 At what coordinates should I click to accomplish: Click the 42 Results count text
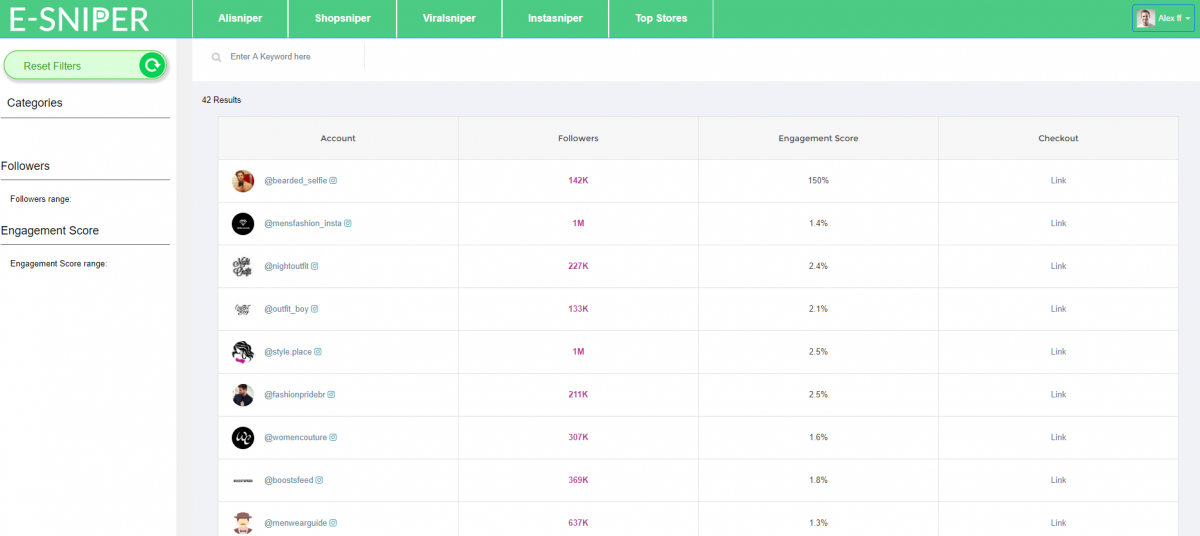(221, 100)
